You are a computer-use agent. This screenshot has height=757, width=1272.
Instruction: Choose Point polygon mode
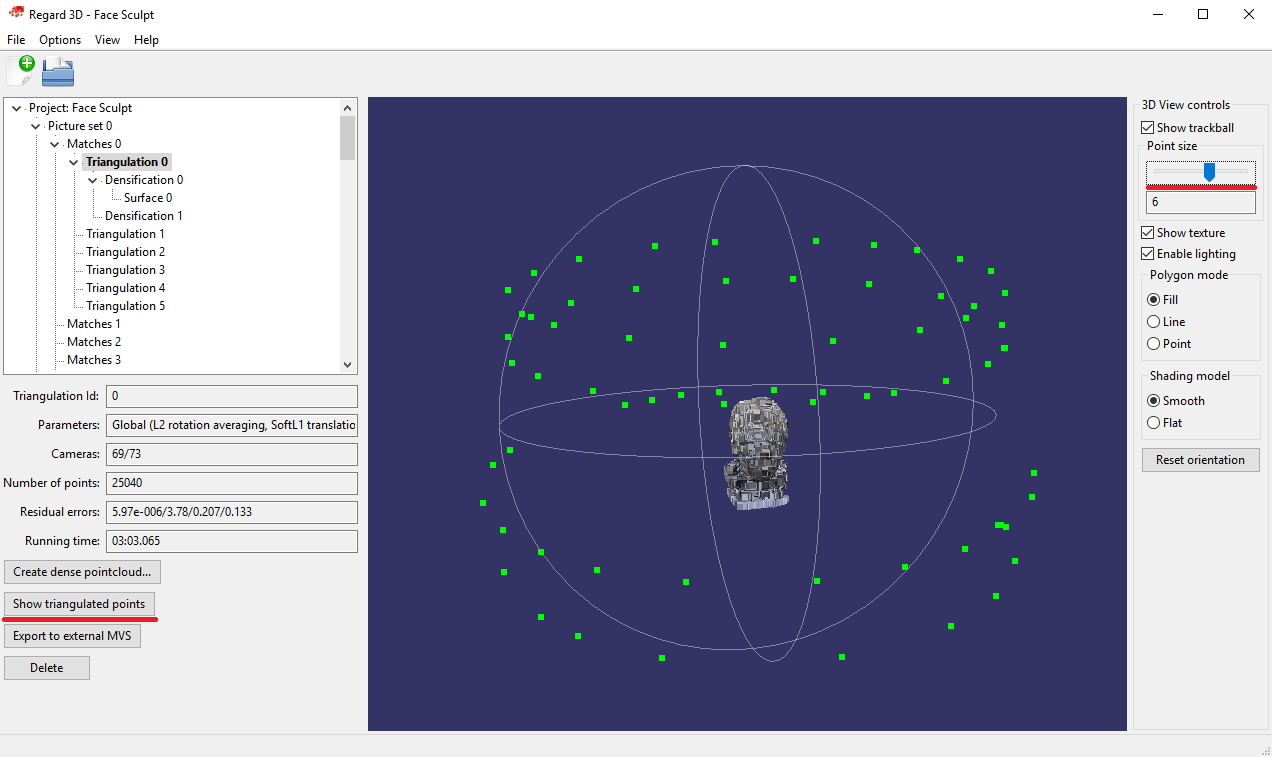[1153, 343]
